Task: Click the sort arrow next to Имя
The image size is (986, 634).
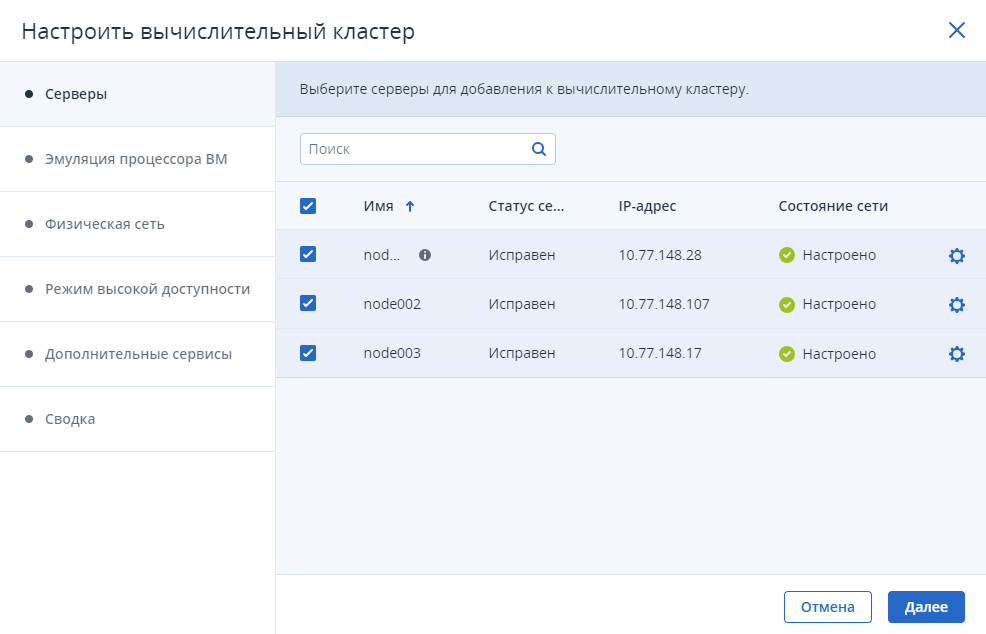Action: coord(410,206)
